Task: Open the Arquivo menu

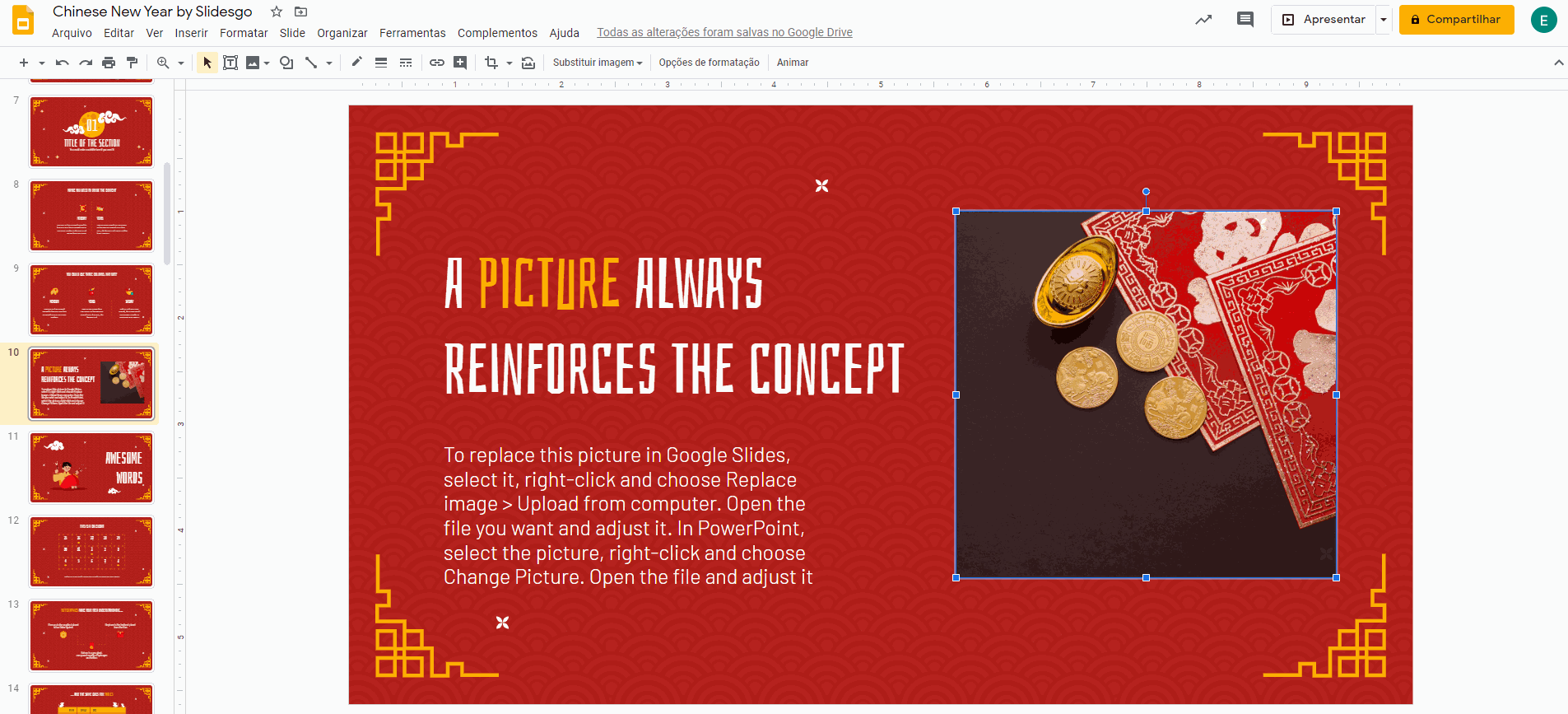Action: [72, 33]
